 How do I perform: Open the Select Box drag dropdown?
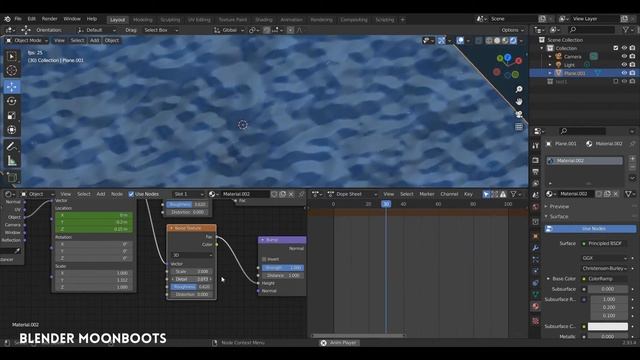(x=162, y=30)
